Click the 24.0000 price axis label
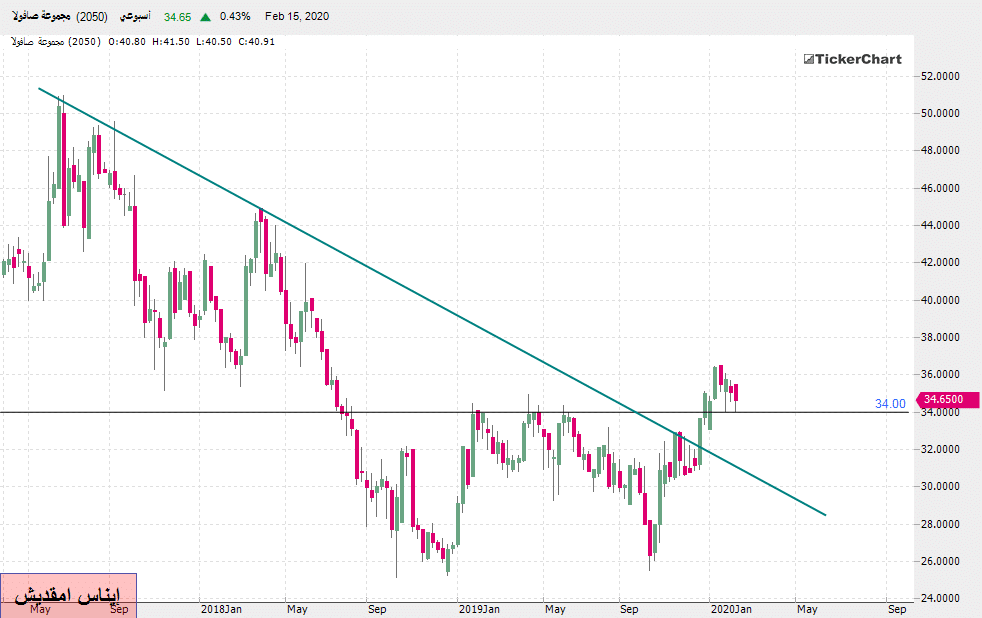Viewport: 982px width, 618px height. click(943, 599)
